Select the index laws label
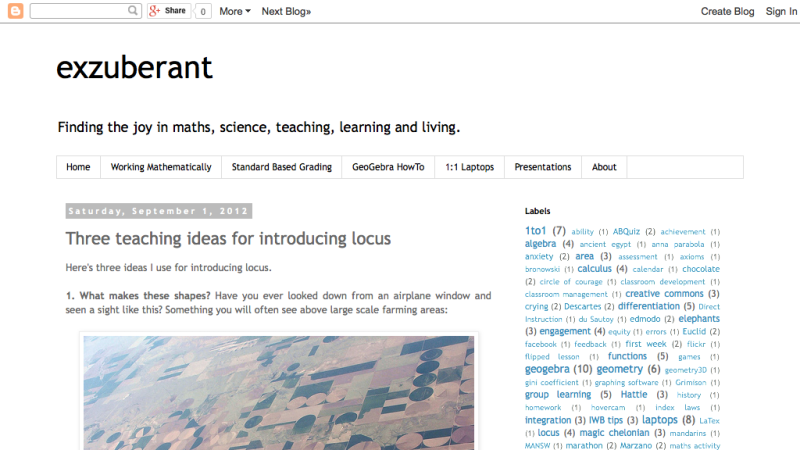This screenshot has width=800, height=450. coord(678,408)
